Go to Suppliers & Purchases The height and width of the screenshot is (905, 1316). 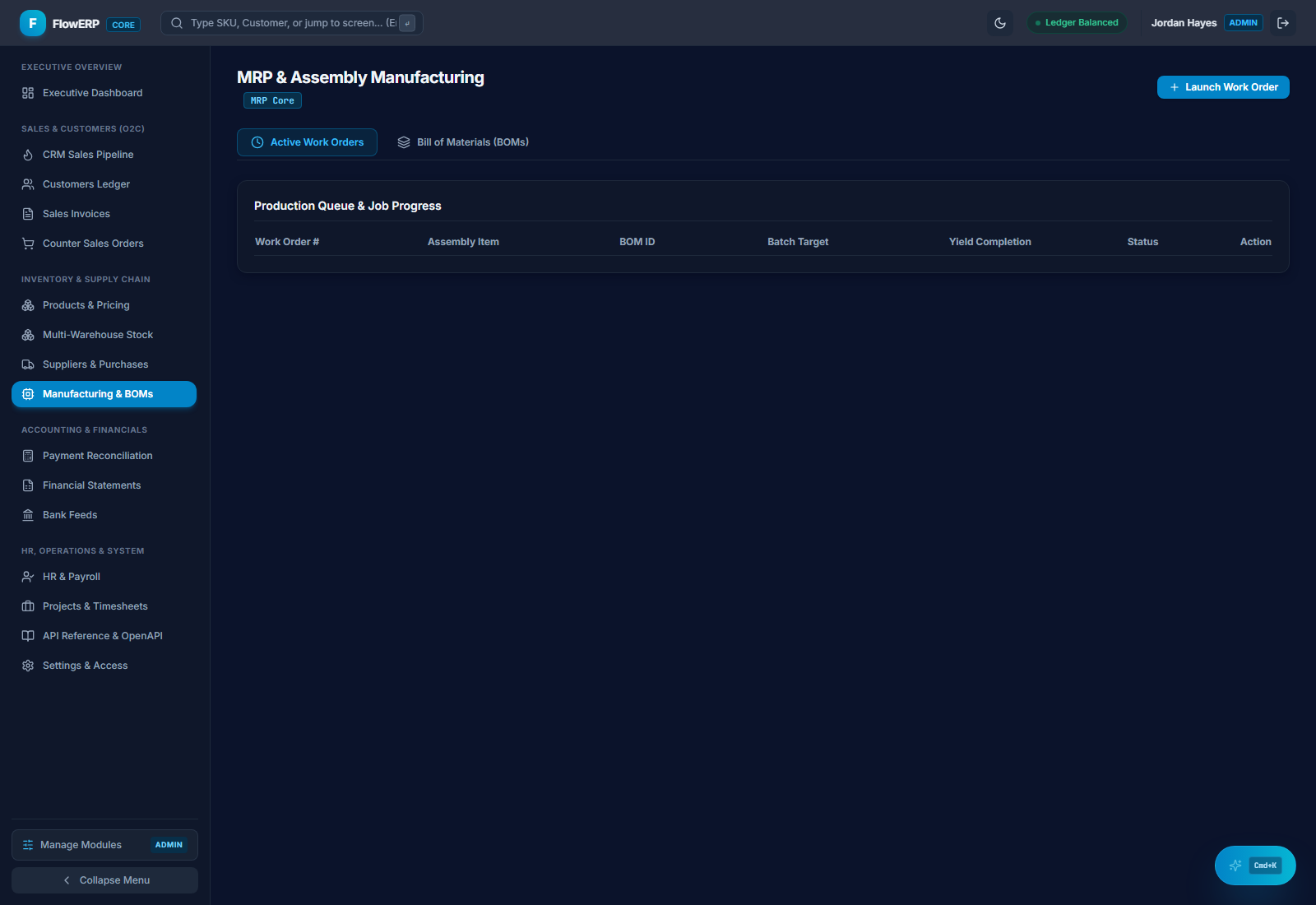104,364
